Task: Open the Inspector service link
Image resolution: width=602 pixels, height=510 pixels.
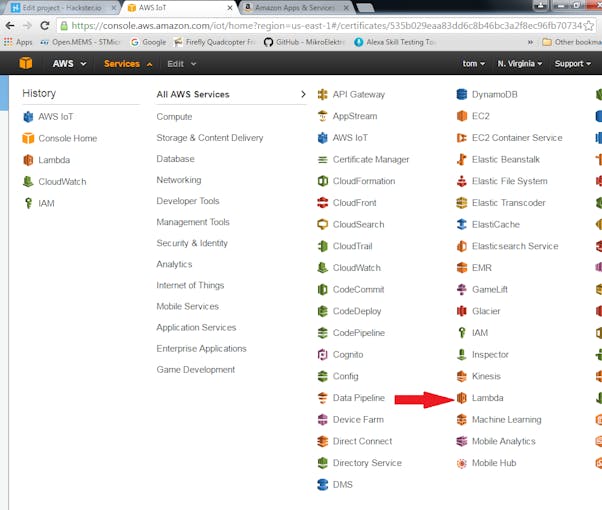Action: coord(490,354)
